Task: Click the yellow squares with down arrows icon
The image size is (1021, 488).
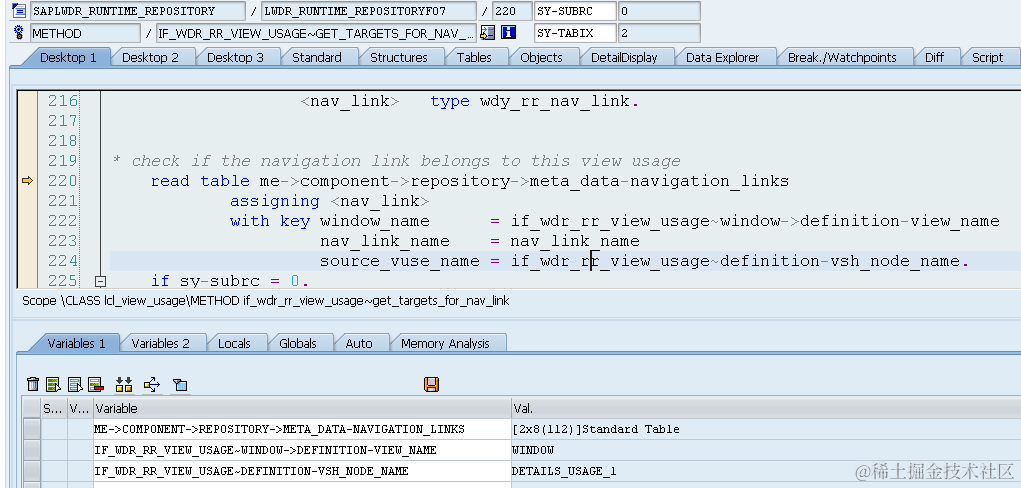Action: (x=124, y=384)
